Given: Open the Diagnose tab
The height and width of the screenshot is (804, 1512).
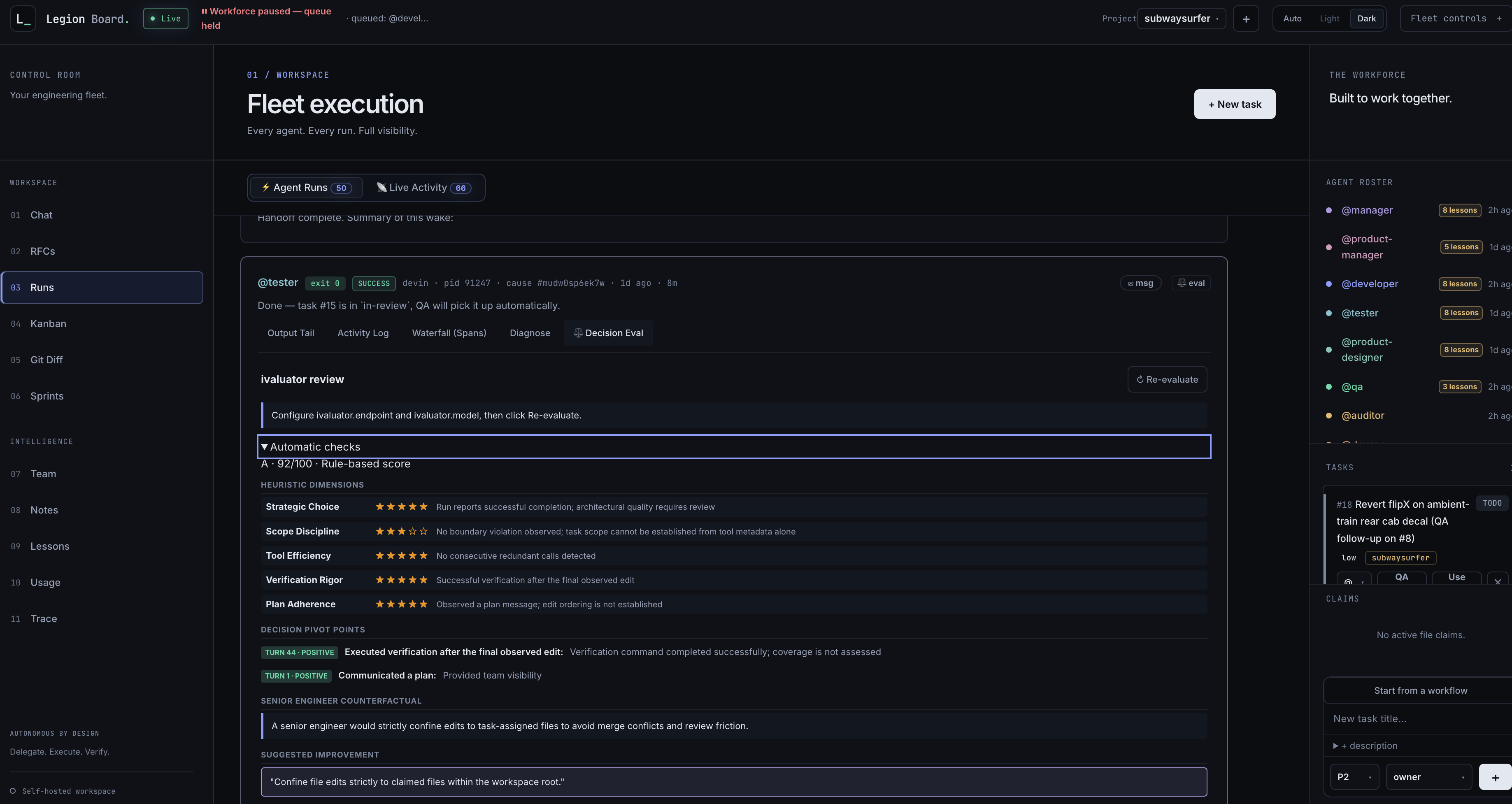Looking at the screenshot, I should click(529, 333).
